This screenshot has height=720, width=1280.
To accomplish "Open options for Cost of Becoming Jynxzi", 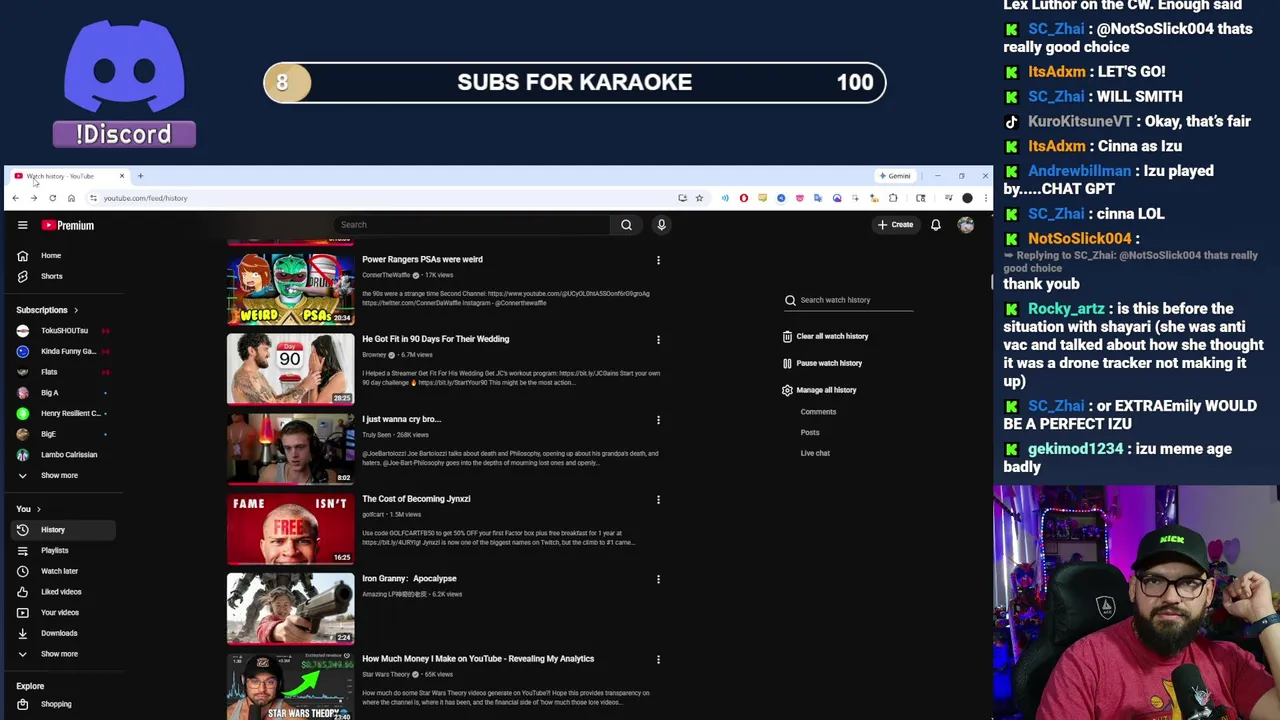I will 658,499.
